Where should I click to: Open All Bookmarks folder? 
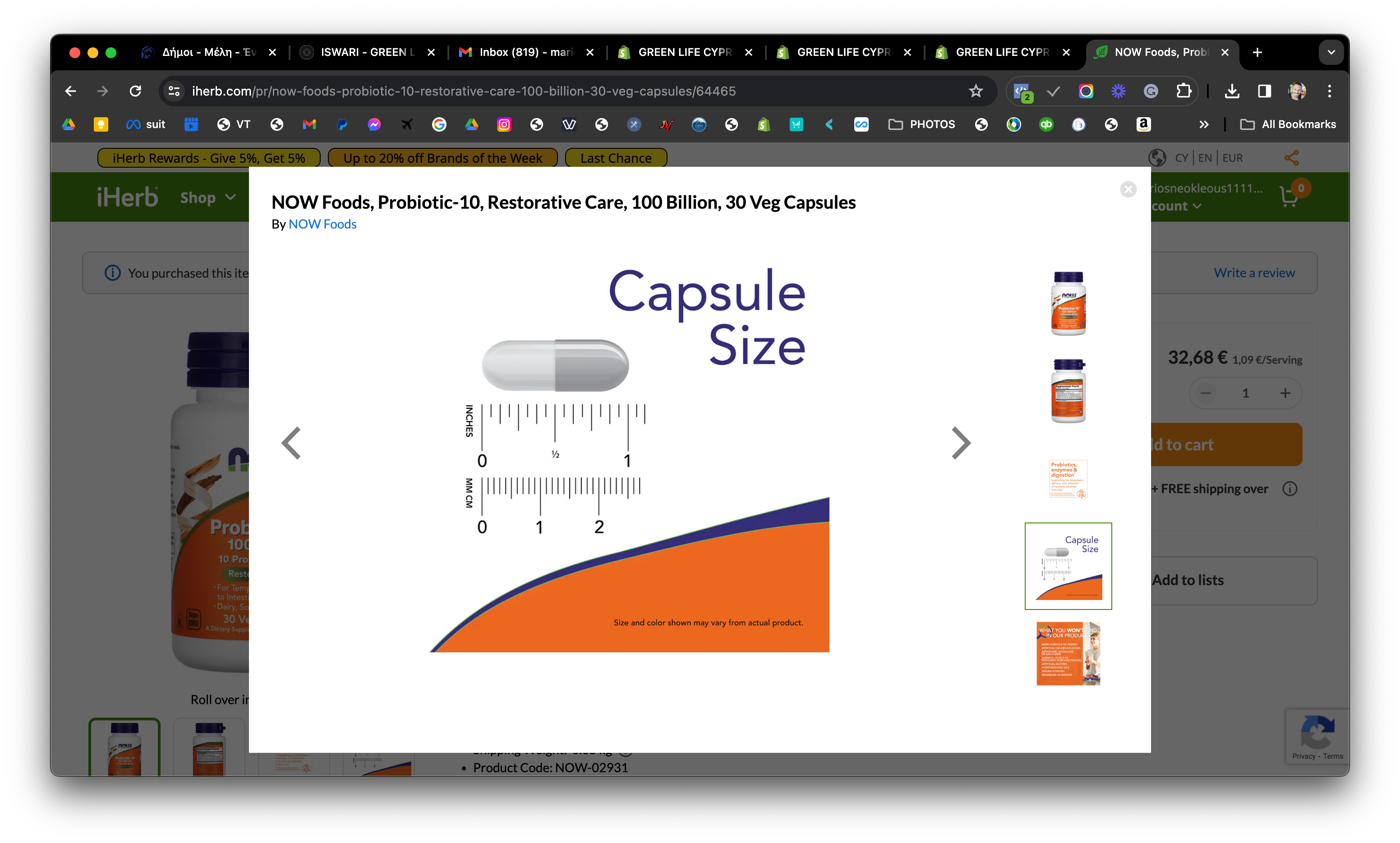[1288, 124]
